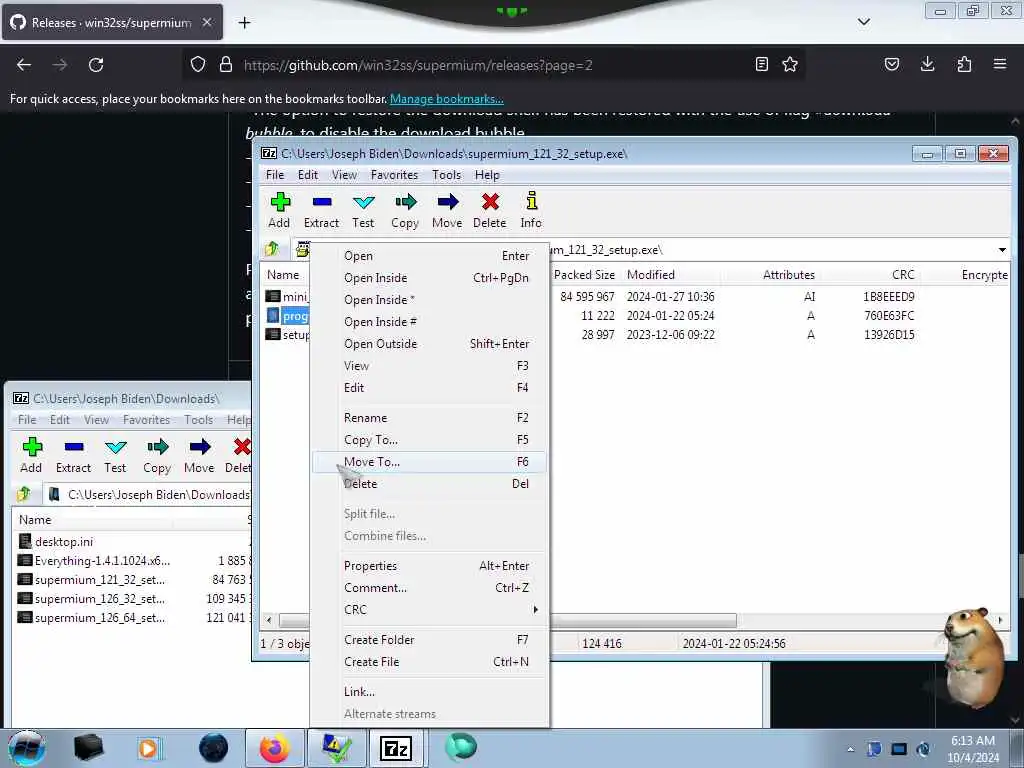Toggle reader view icon in address bar
The width and height of the screenshot is (1024, 768).
pos(761,64)
